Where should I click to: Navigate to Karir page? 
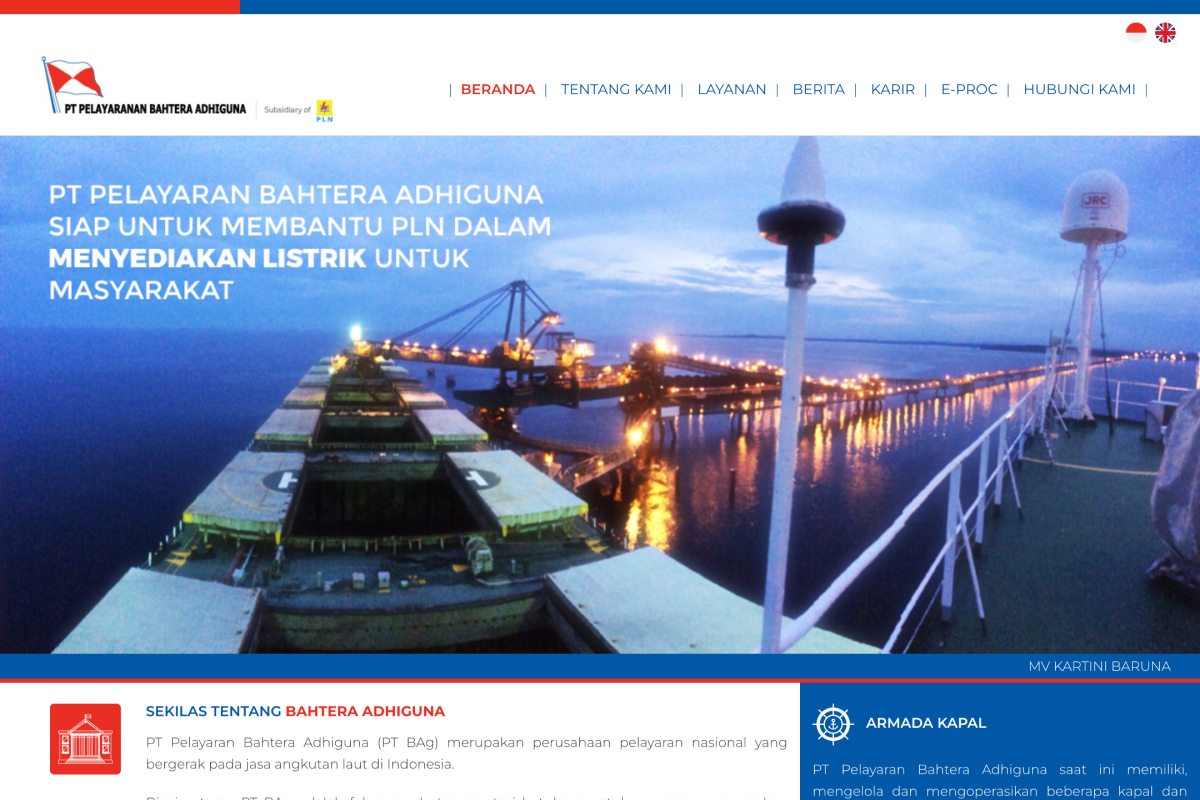tap(892, 89)
